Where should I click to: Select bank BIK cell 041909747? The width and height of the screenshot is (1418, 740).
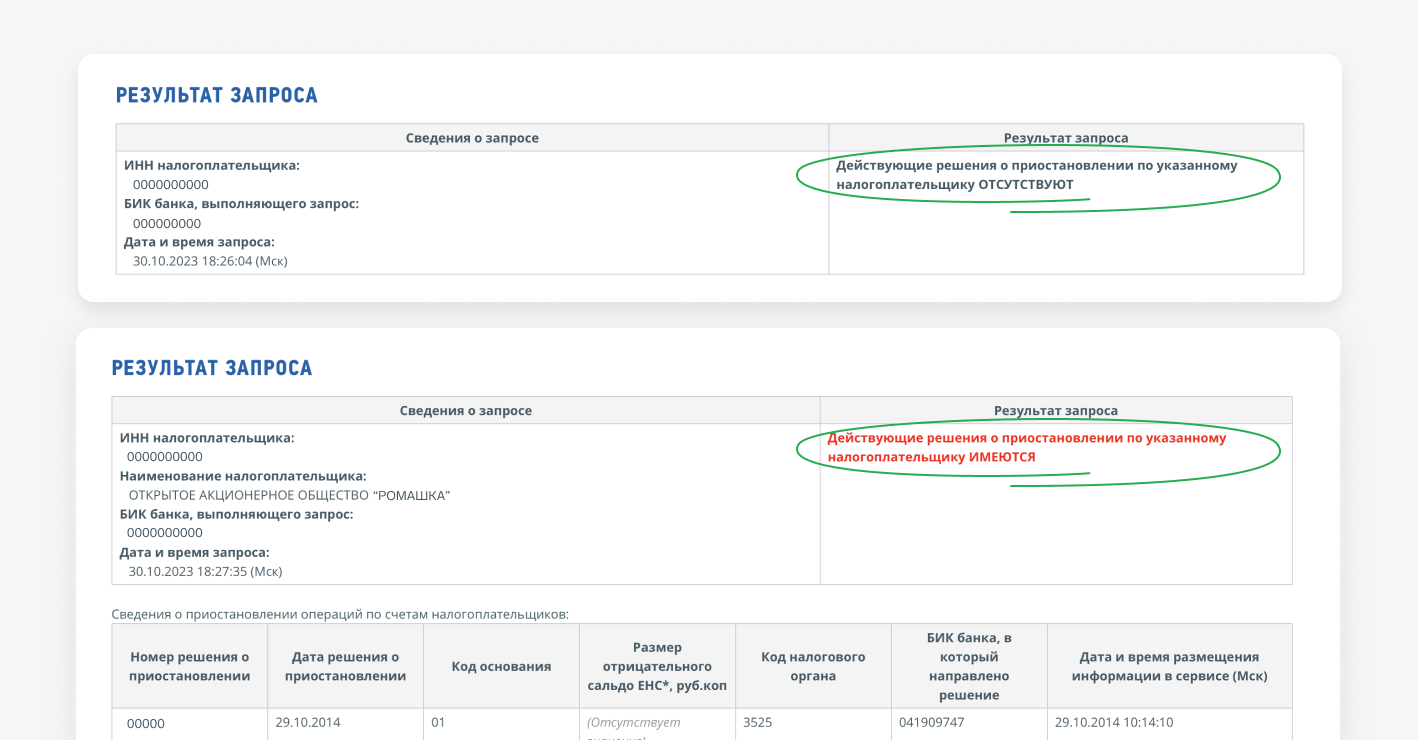tap(932, 722)
